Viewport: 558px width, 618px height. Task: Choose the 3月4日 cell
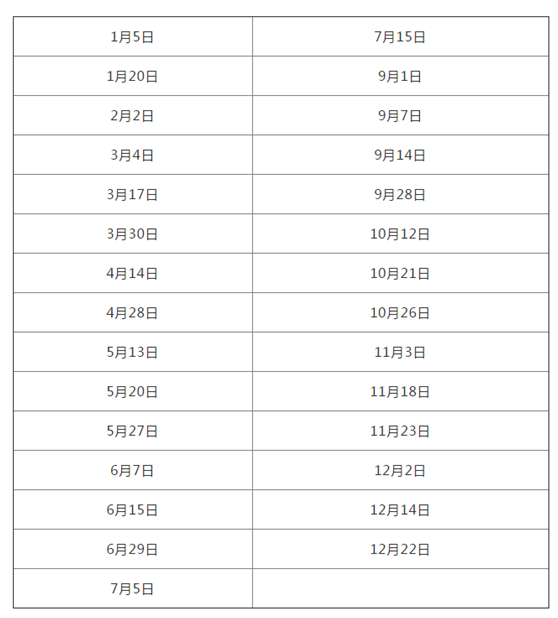(x=133, y=155)
